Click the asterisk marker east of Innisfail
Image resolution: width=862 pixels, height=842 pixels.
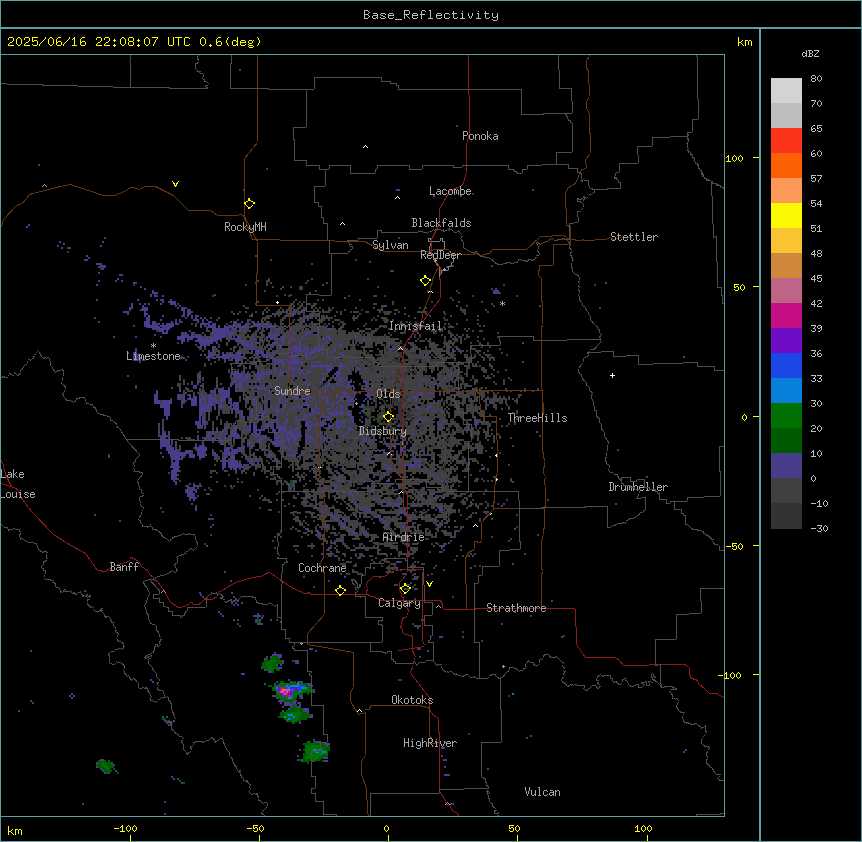(x=502, y=303)
